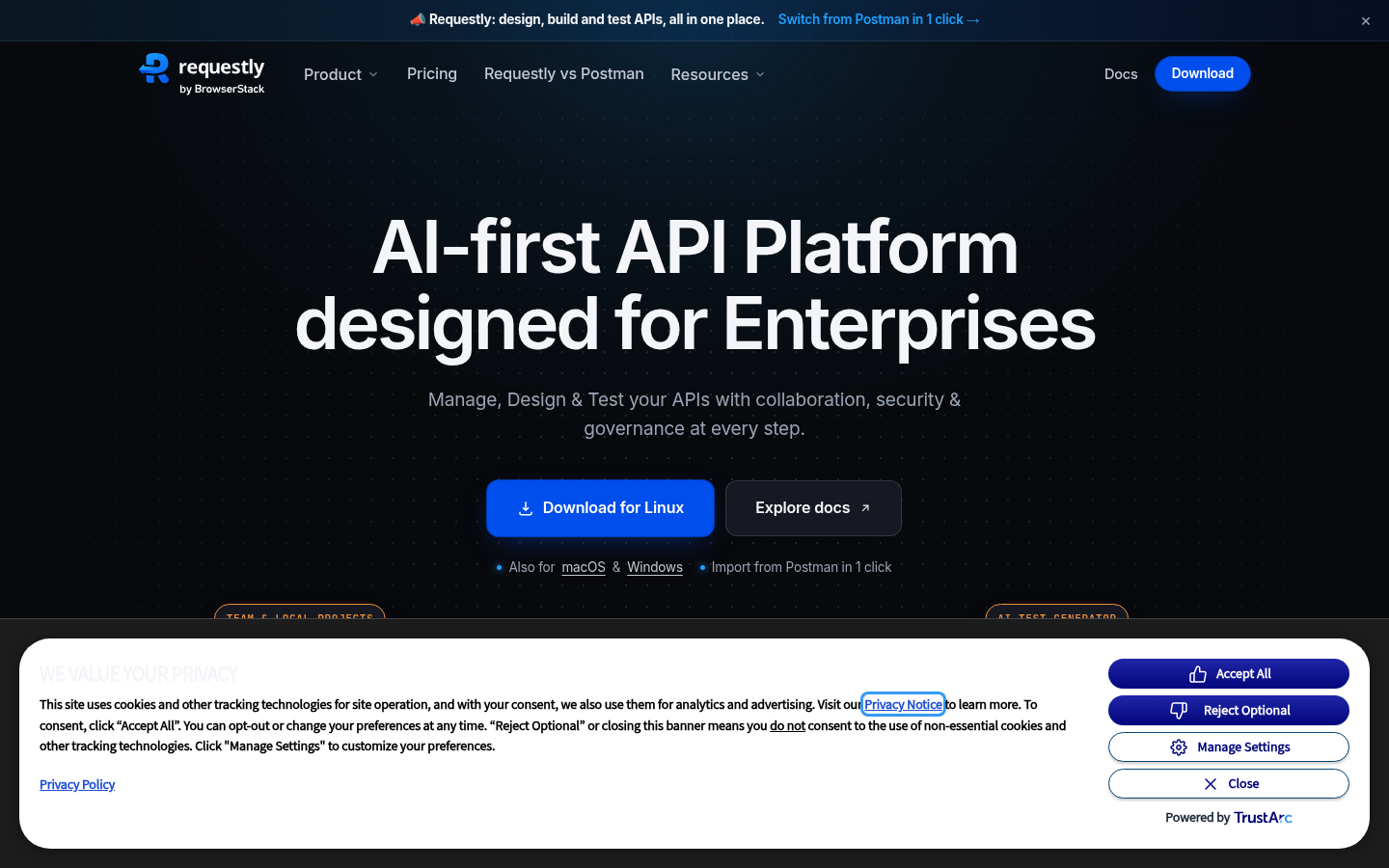The height and width of the screenshot is (868, 1389).
Task: Click the header Download button
Action: click(1203, 73)
